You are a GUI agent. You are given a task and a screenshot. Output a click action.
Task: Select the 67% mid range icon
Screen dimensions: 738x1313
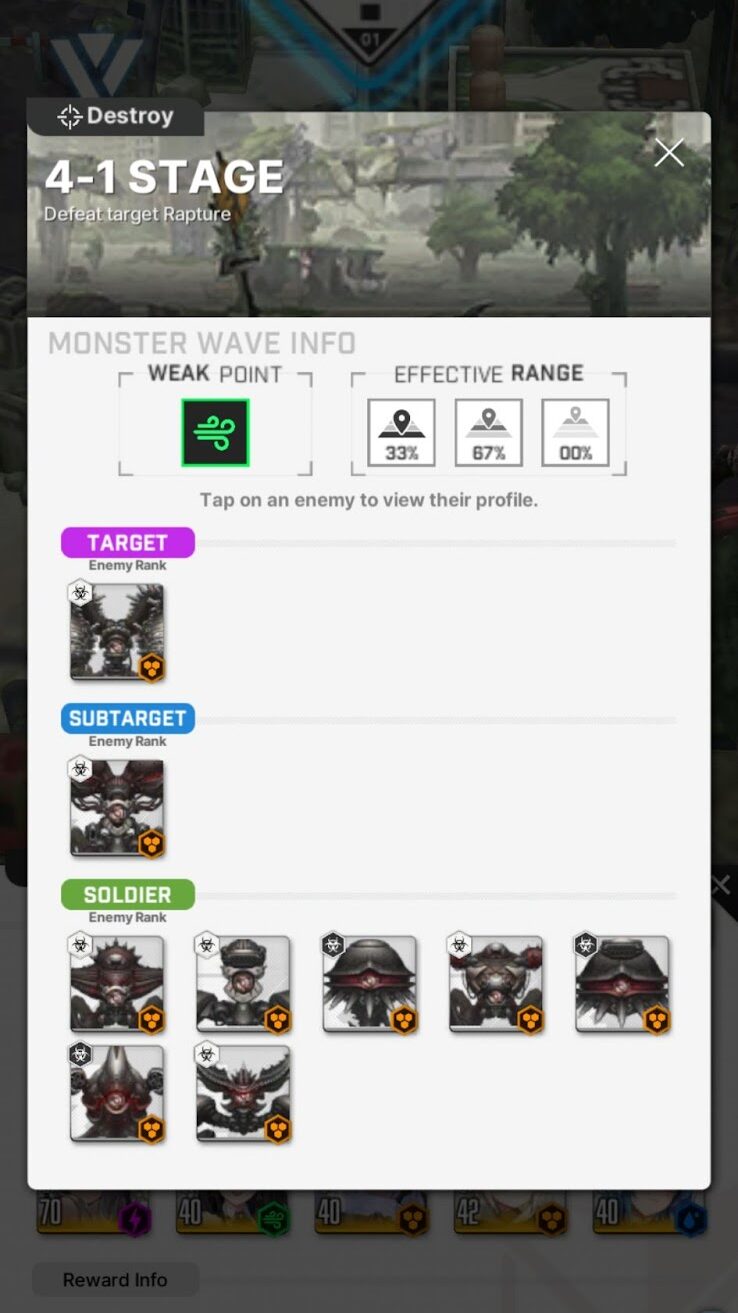[489, 432]
